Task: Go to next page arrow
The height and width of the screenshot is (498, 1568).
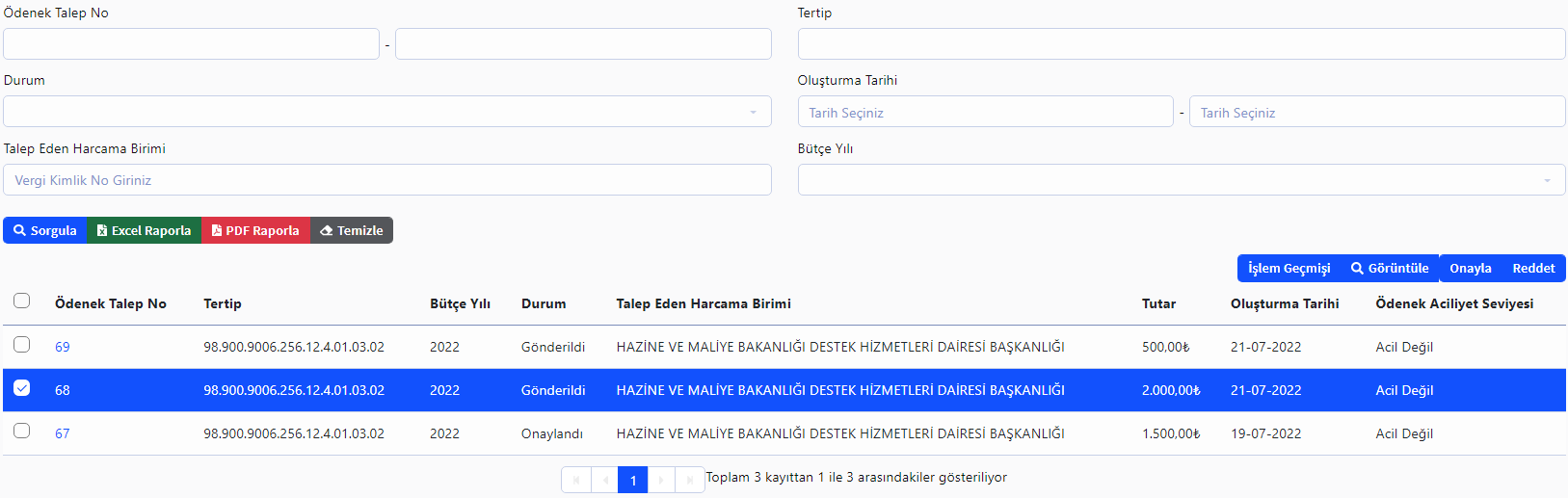Action: [x=661, y=480]
